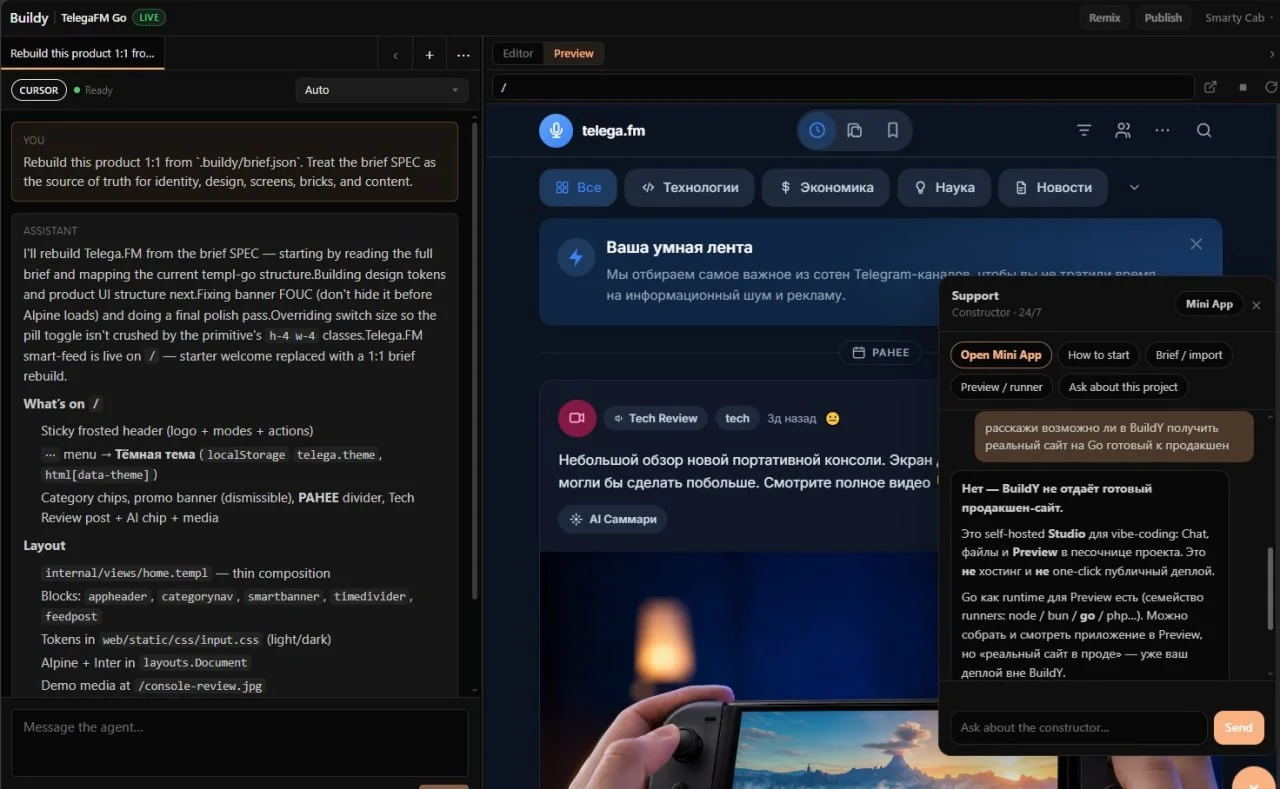Focus the 'Ask about the constructor...' input
Image resolution: width=1280 pixels, height=789 pixels.
(x=1078, y=728)
